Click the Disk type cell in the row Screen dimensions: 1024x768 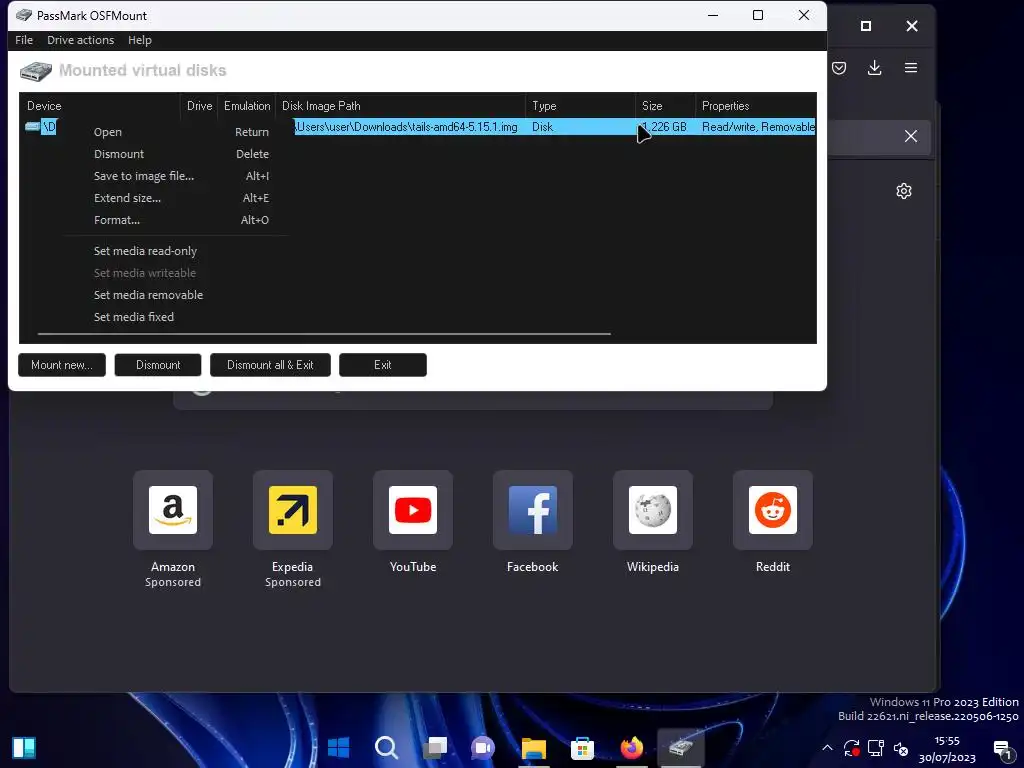581,127
